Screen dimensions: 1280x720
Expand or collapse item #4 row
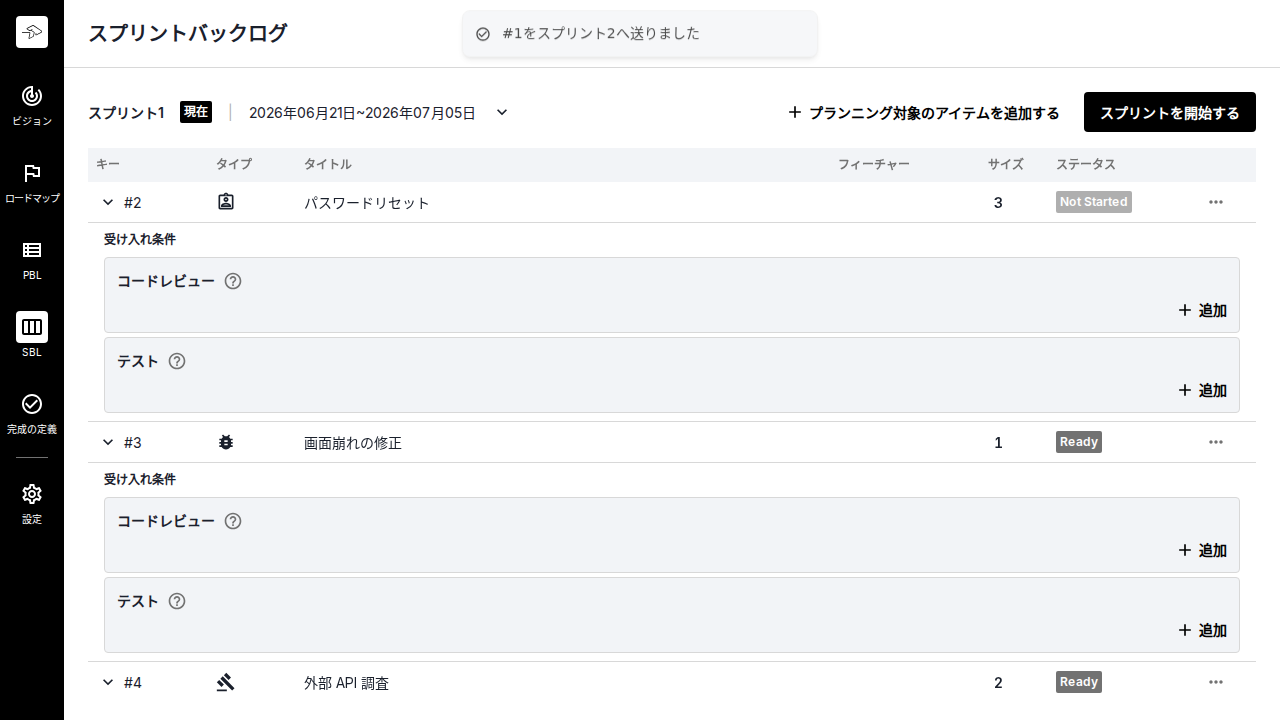pos(108,682)
